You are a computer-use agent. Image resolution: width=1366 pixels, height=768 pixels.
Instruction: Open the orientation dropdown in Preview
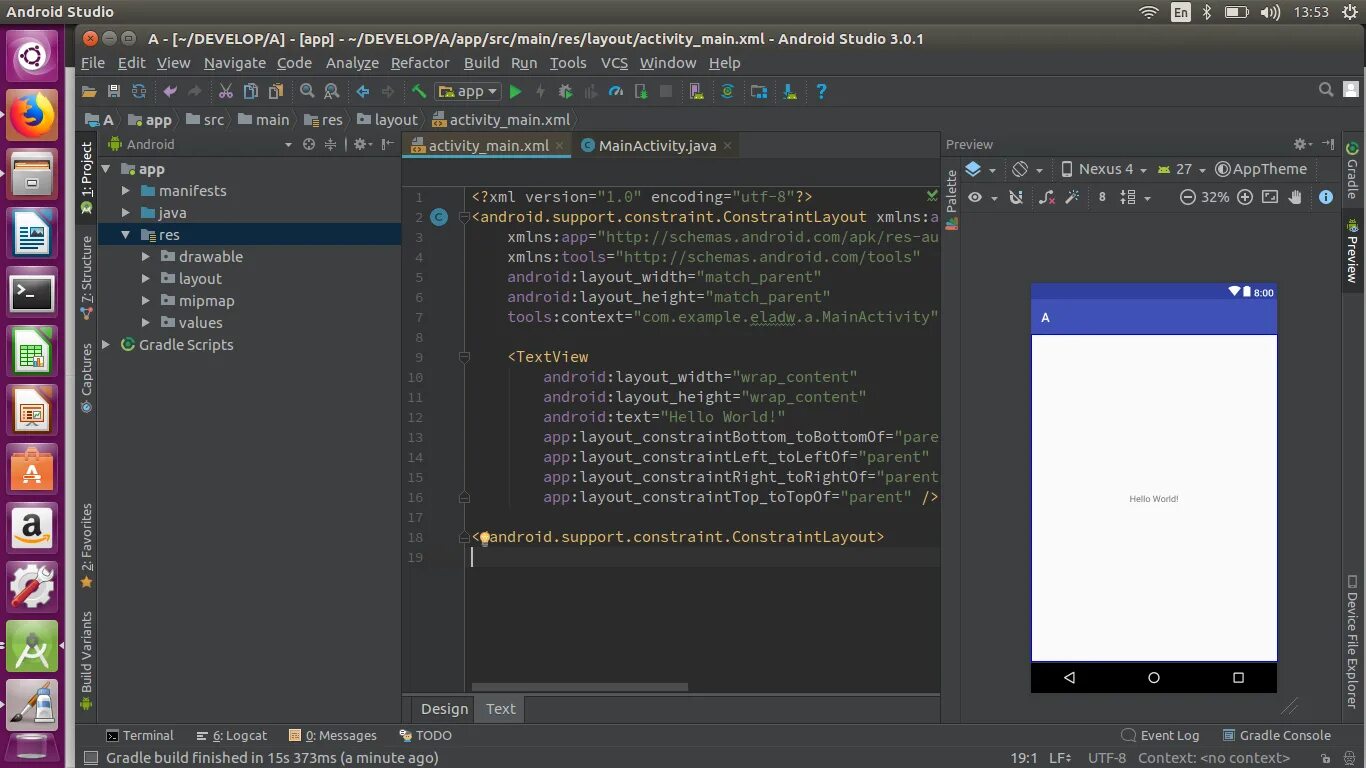pos(1027,169)
